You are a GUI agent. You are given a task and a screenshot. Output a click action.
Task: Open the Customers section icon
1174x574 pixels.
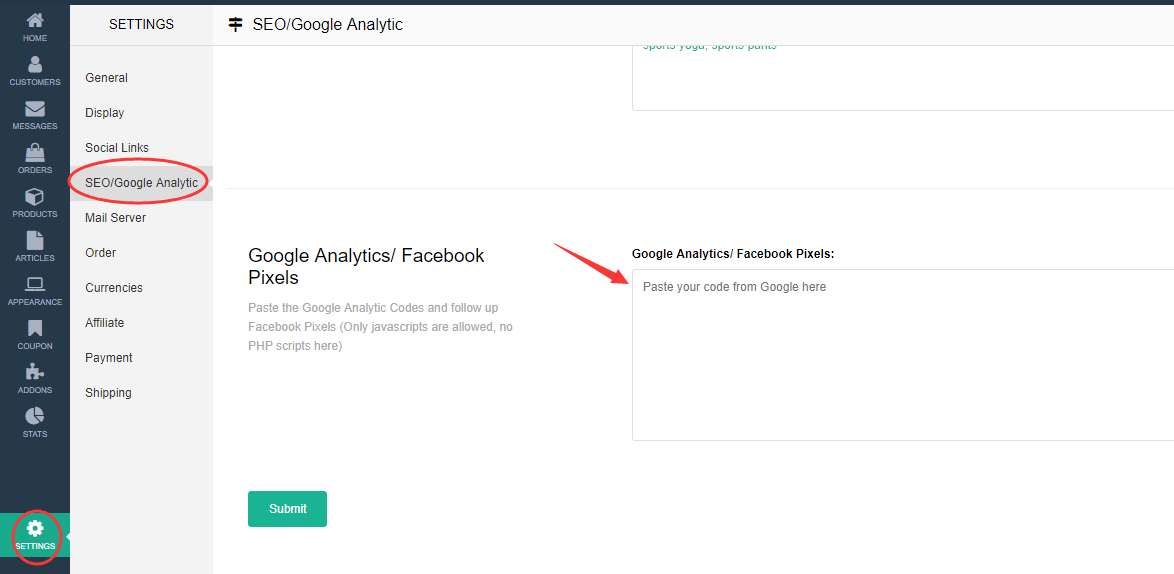35,65
